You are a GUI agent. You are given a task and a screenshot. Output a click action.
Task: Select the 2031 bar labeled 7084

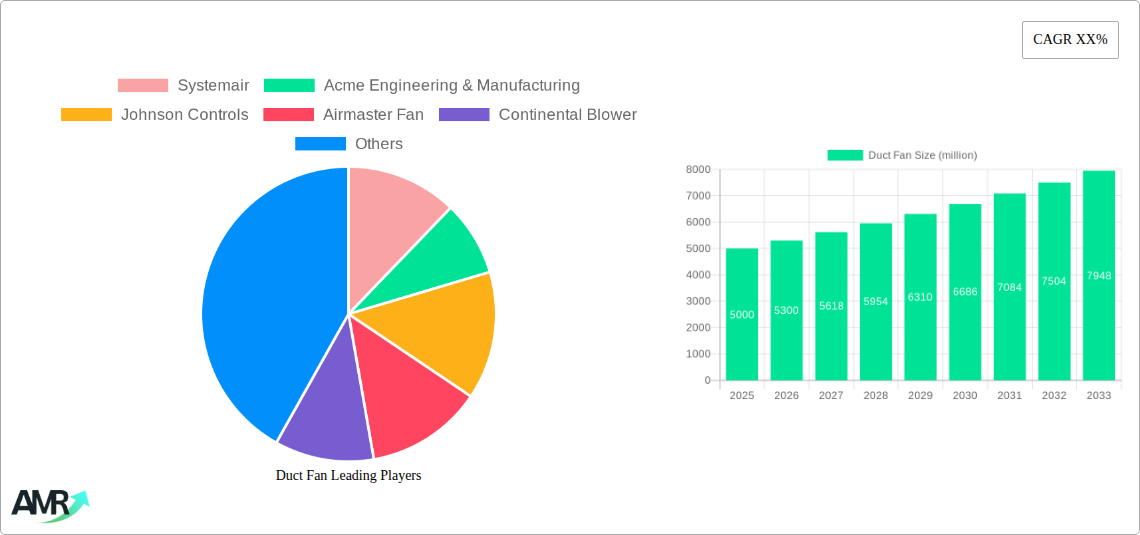(x=1009, y=287)
